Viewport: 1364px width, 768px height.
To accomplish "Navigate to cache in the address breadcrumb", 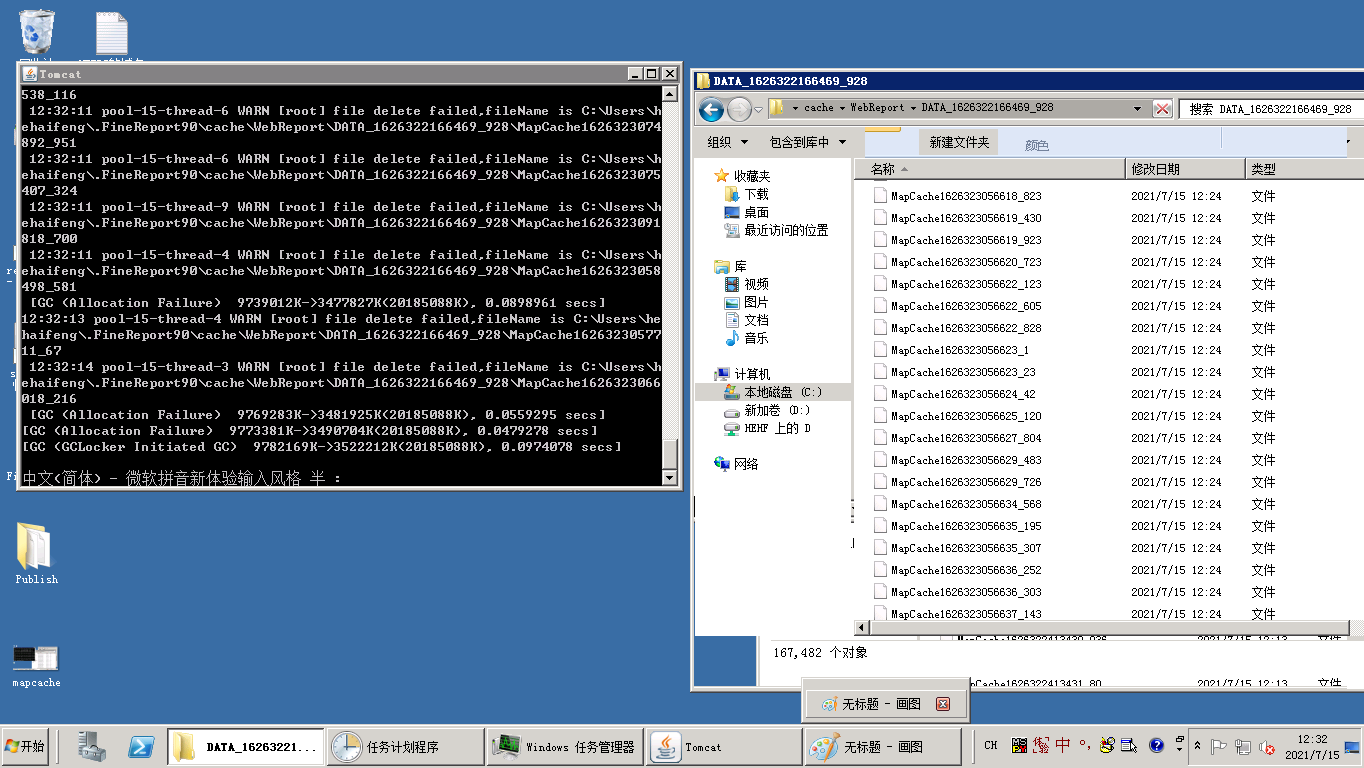I will tap(818, 108).
